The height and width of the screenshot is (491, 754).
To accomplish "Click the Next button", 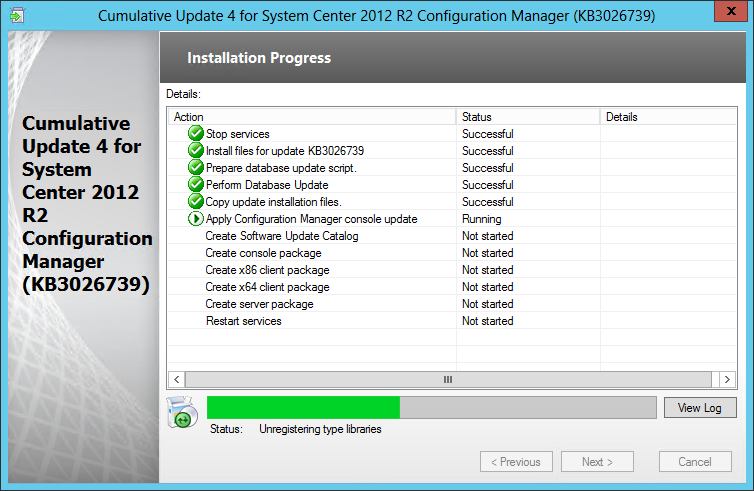I will pyautogui.click(x=597, y=462).
